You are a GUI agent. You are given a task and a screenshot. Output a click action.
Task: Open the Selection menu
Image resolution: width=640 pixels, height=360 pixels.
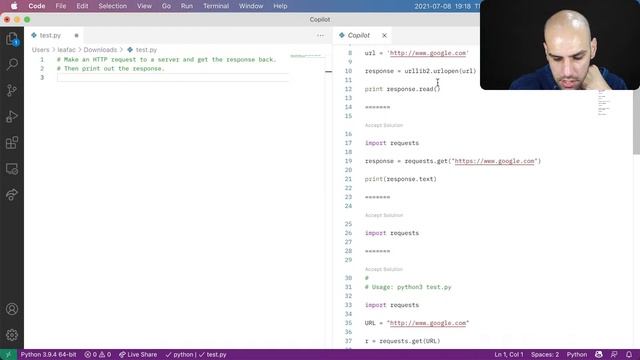coord(112,6)
